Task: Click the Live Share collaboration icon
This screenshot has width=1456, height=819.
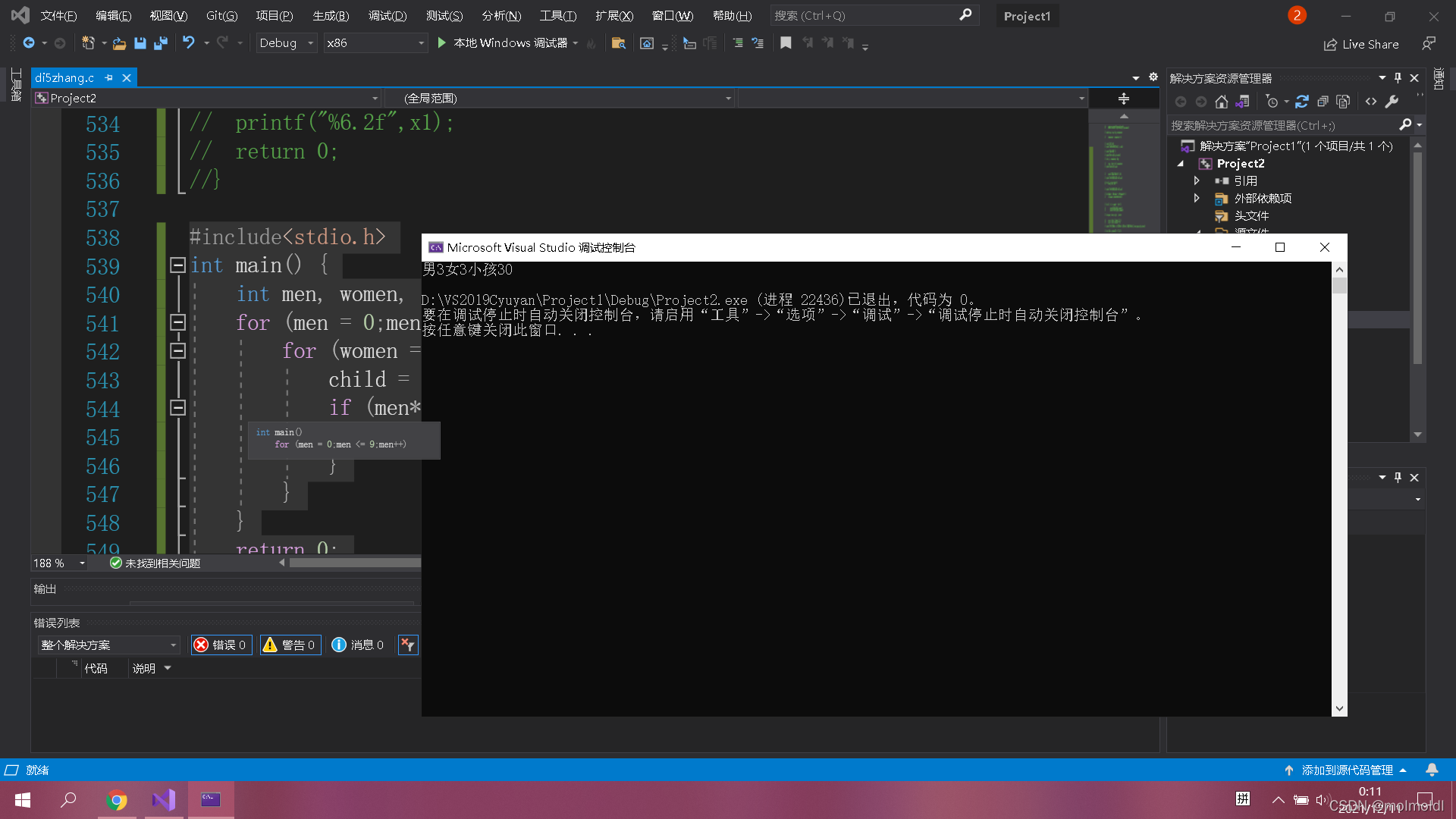Action: tap(1330, 42)
